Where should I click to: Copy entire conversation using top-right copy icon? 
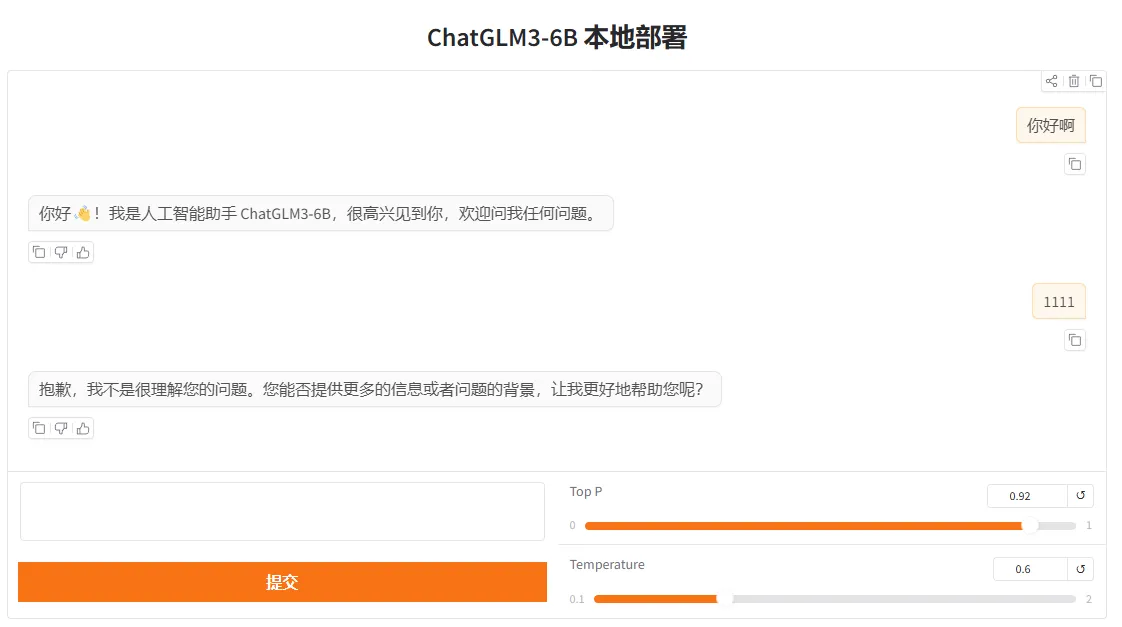[x=1096, y=81]
